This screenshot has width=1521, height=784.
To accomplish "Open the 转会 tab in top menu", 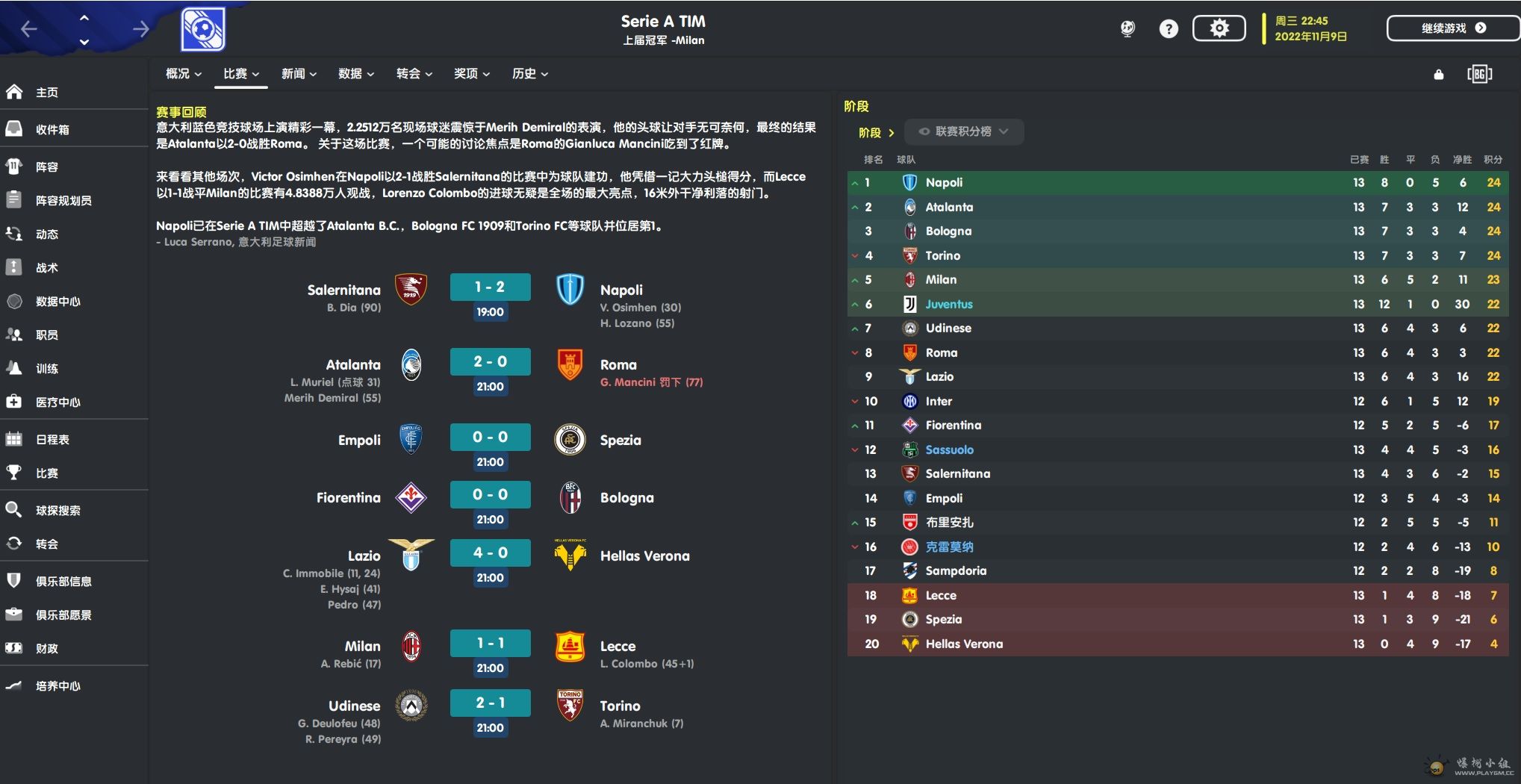I will (x=414, y=73).
